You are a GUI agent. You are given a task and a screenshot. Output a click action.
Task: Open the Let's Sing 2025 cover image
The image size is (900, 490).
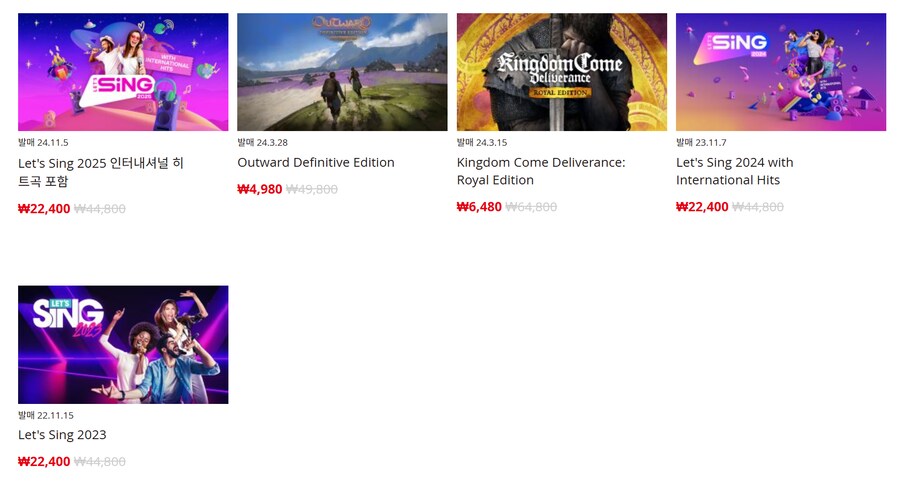point(123,72)
